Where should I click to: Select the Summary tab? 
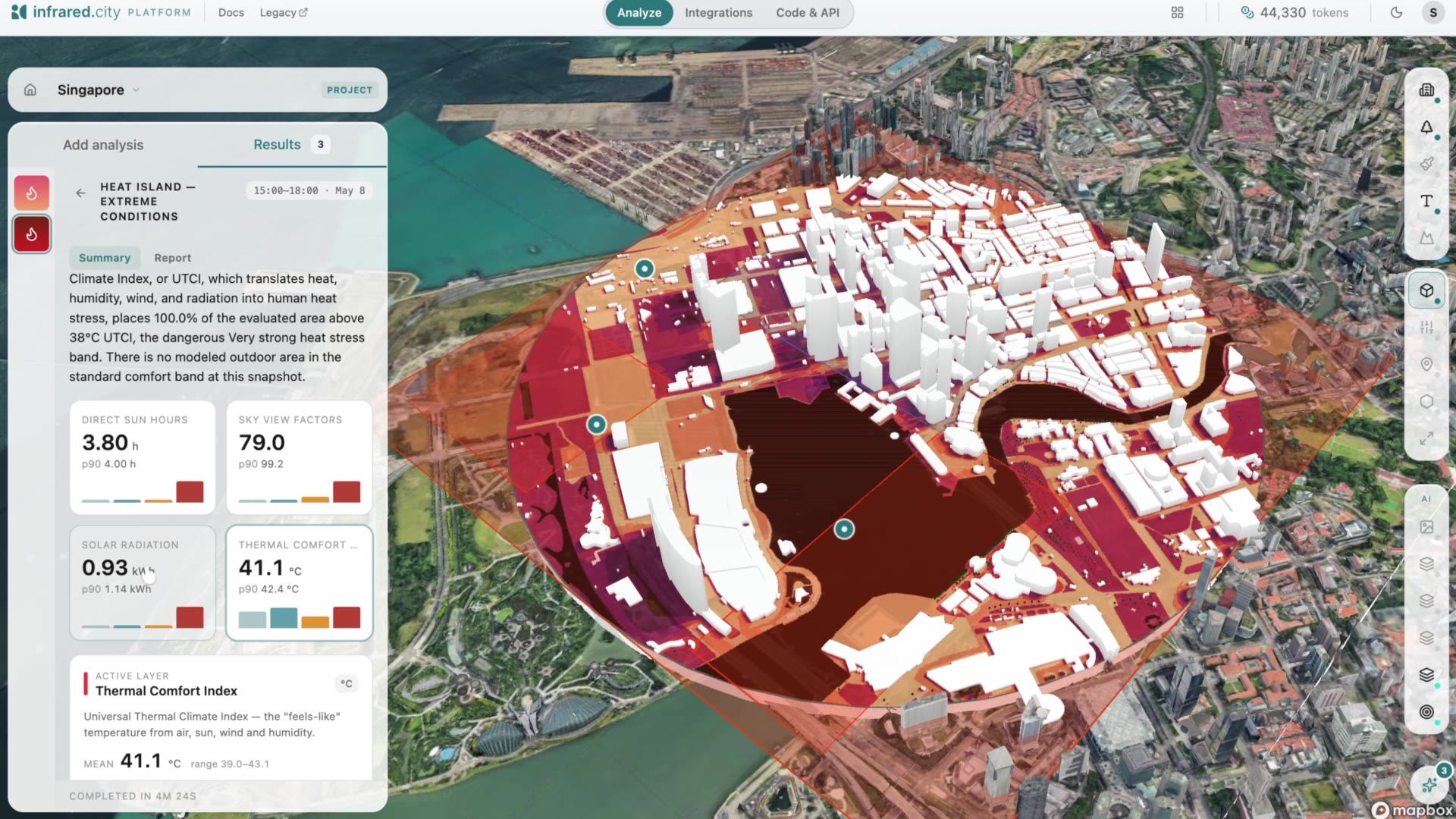(105, 258)
